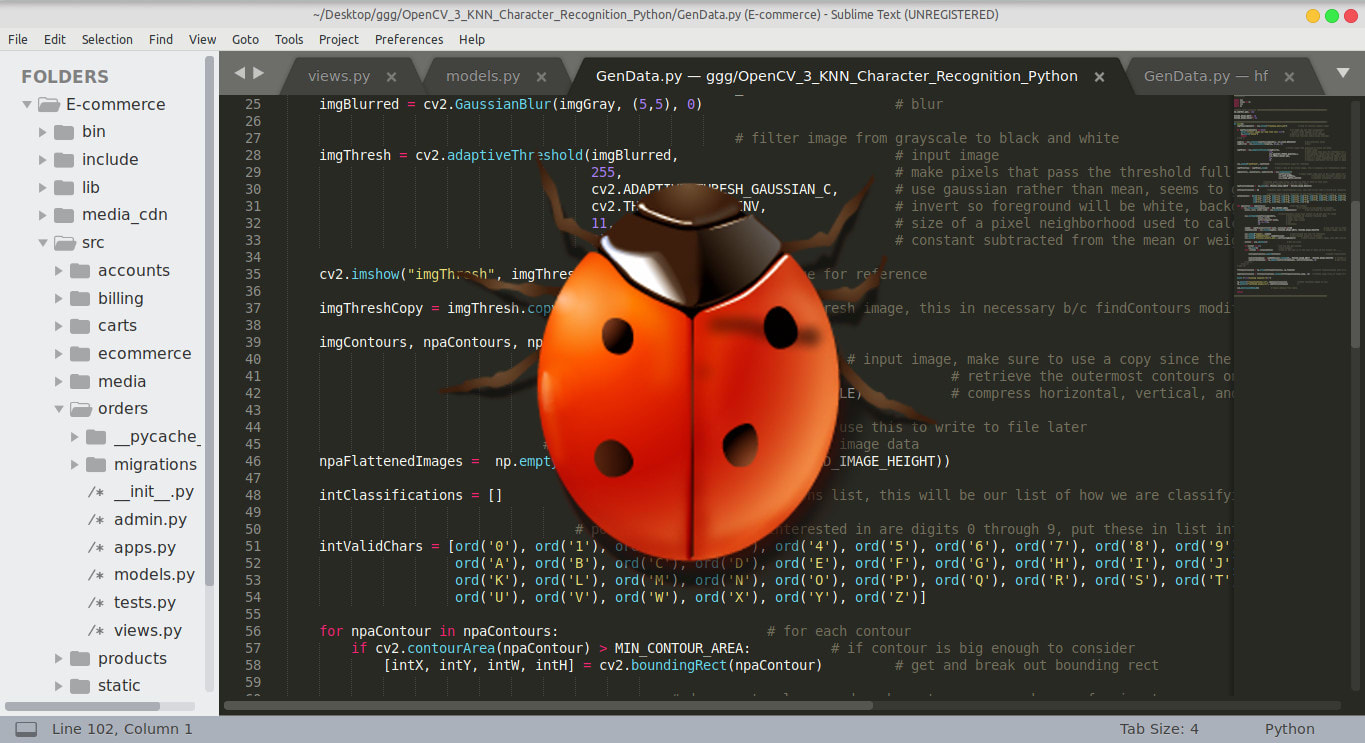The width and height of the screenshot is (1365, 743).
Task: Close the models.py tab
Action: click(541, 77)
